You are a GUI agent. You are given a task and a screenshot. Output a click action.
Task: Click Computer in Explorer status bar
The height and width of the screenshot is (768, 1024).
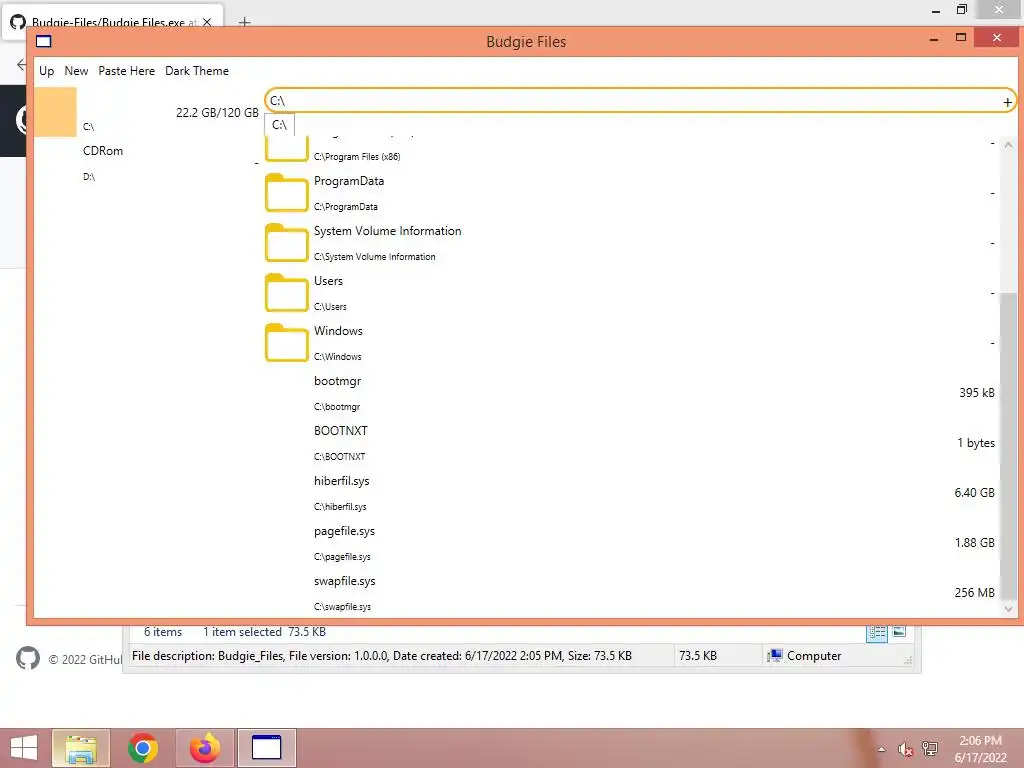point(814,656)
